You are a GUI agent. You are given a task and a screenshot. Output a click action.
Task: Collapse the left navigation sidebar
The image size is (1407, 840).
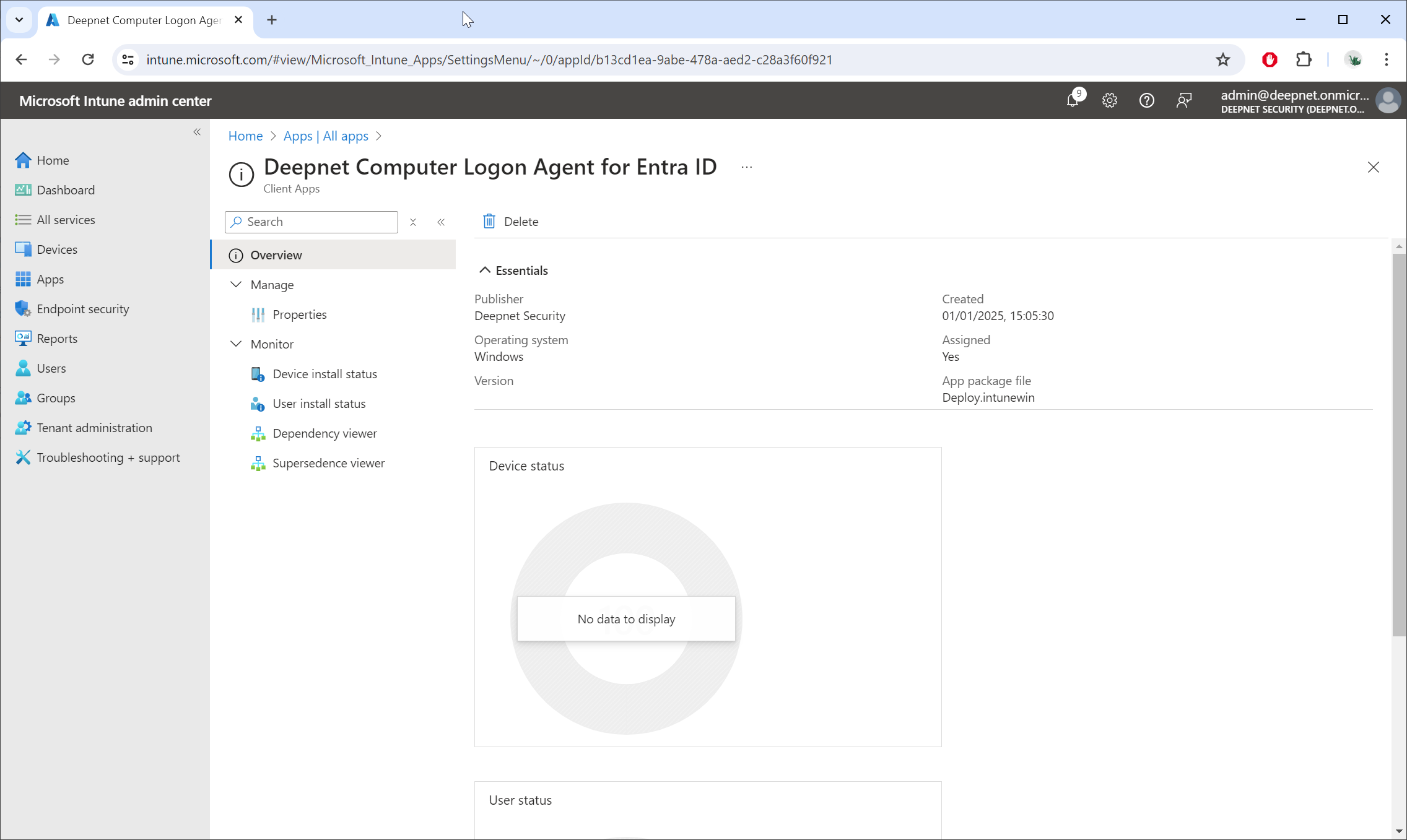(197, 132)
